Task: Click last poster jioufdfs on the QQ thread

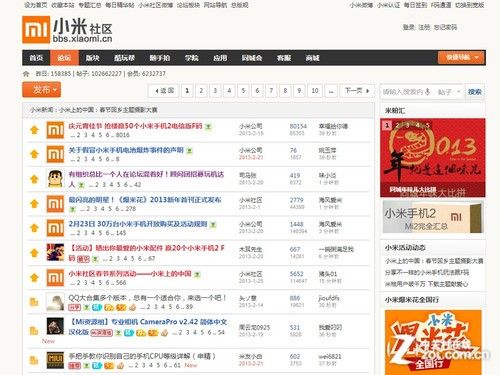Action: pyautogui.click(x=329, y=298)
